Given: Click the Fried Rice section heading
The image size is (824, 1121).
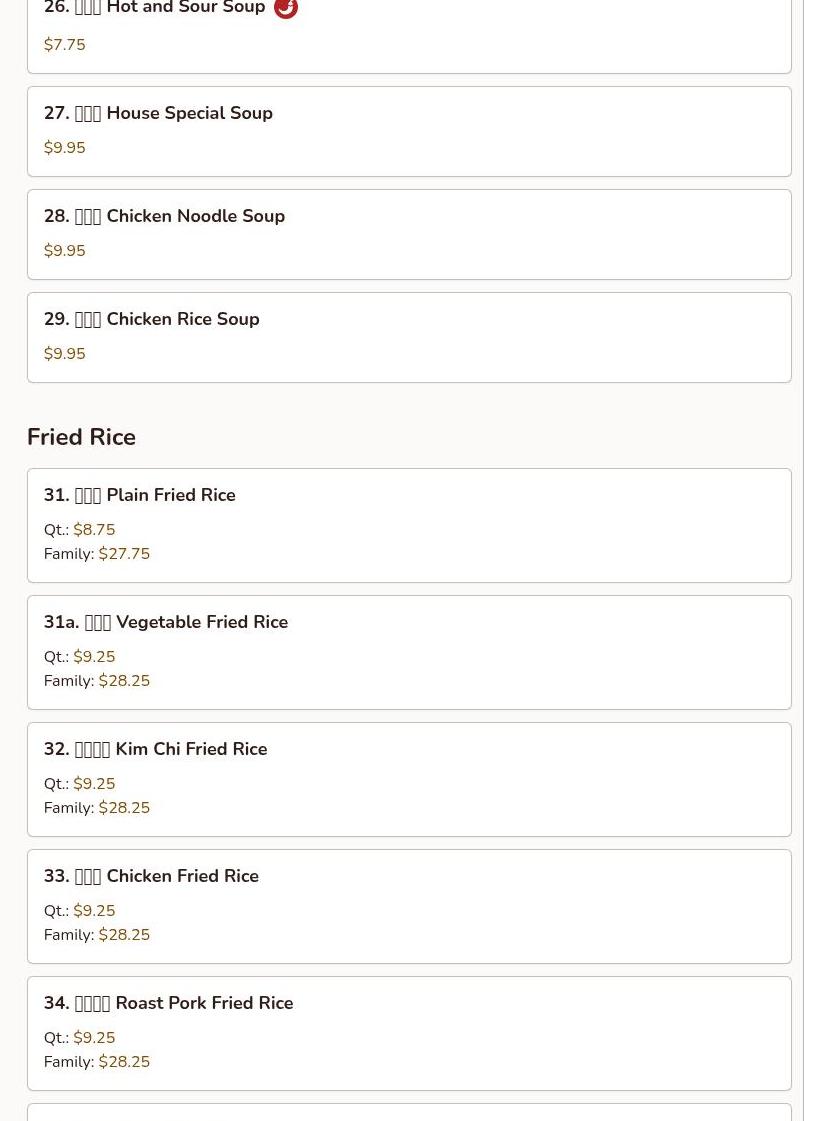Looking at the screenshot, I should pyautogui.click(x=81, y=437).
